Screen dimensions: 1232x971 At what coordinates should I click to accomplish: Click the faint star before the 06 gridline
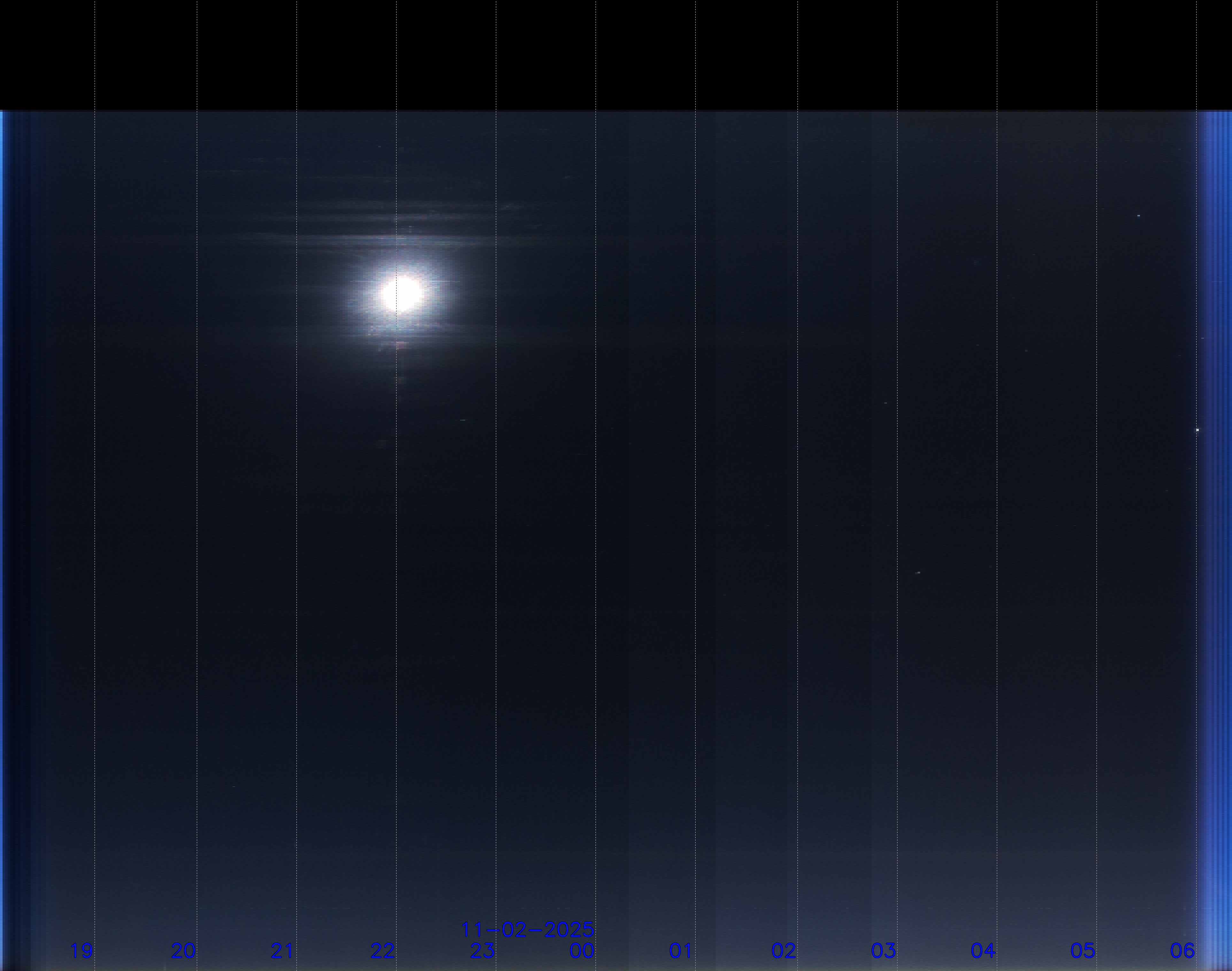coord(1138,216)
